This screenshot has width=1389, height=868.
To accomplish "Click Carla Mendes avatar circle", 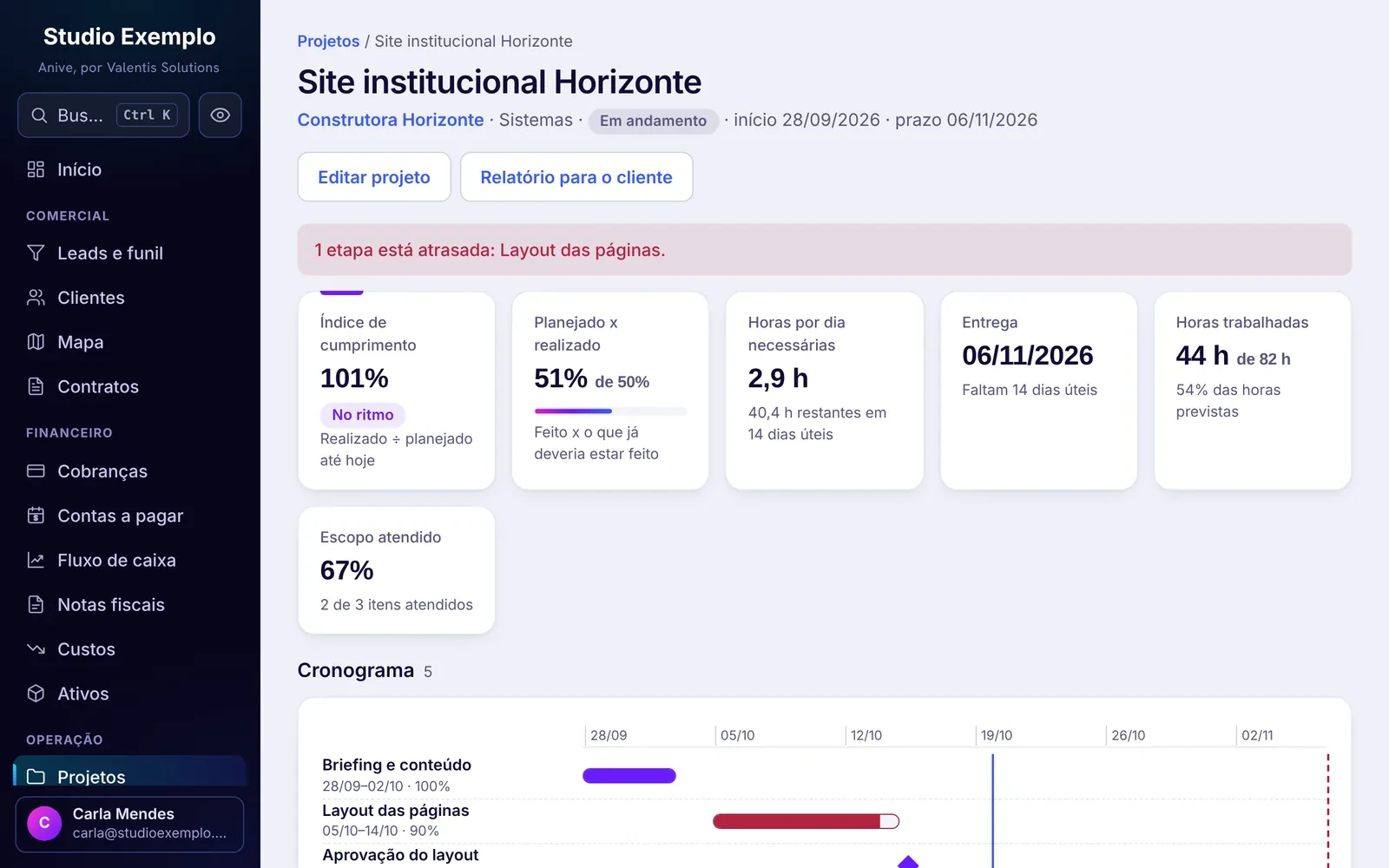I will pos(44,823).
